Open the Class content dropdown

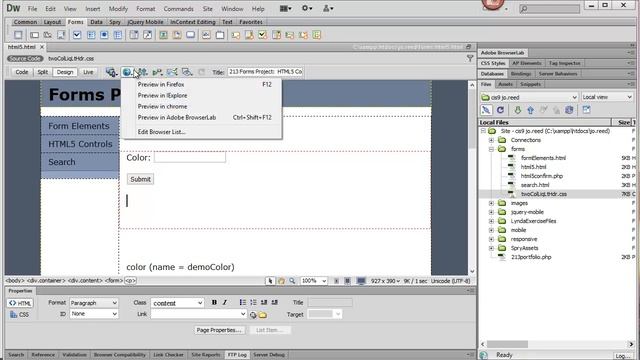click(x=178, y=303)
